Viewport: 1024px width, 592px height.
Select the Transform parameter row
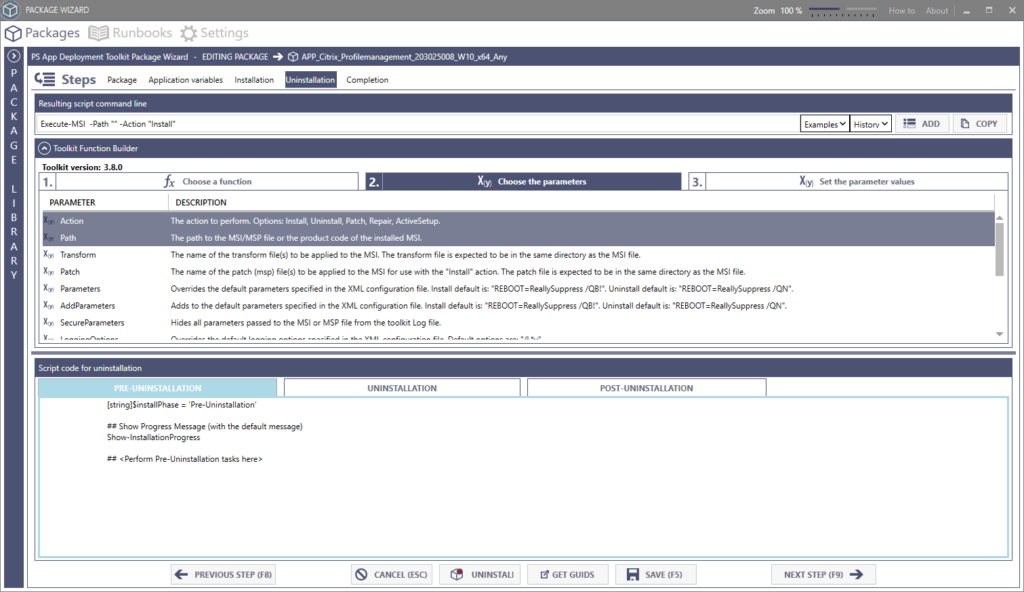(300, 254)
